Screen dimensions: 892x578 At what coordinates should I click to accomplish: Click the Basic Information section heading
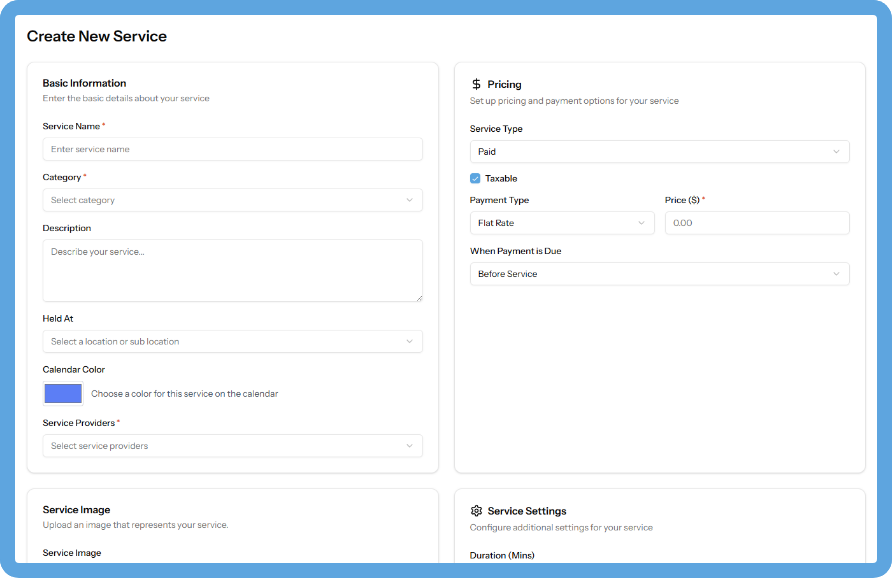83,82
